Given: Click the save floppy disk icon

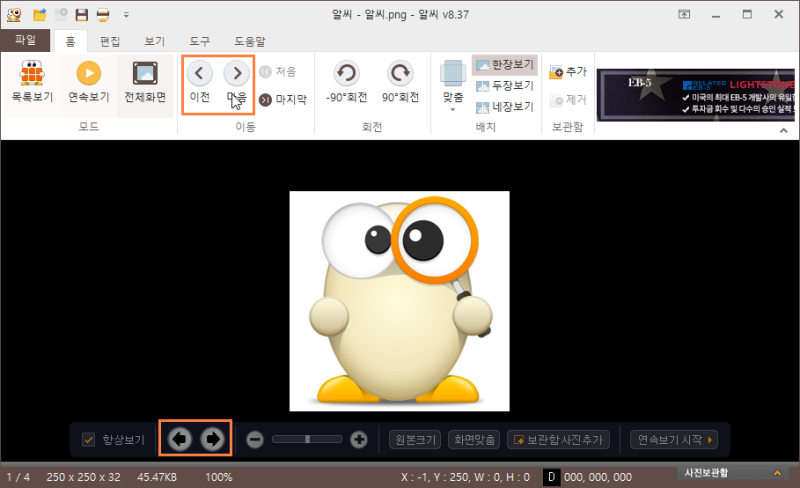Looking at the screenshot, I should [x=82, y=15].
